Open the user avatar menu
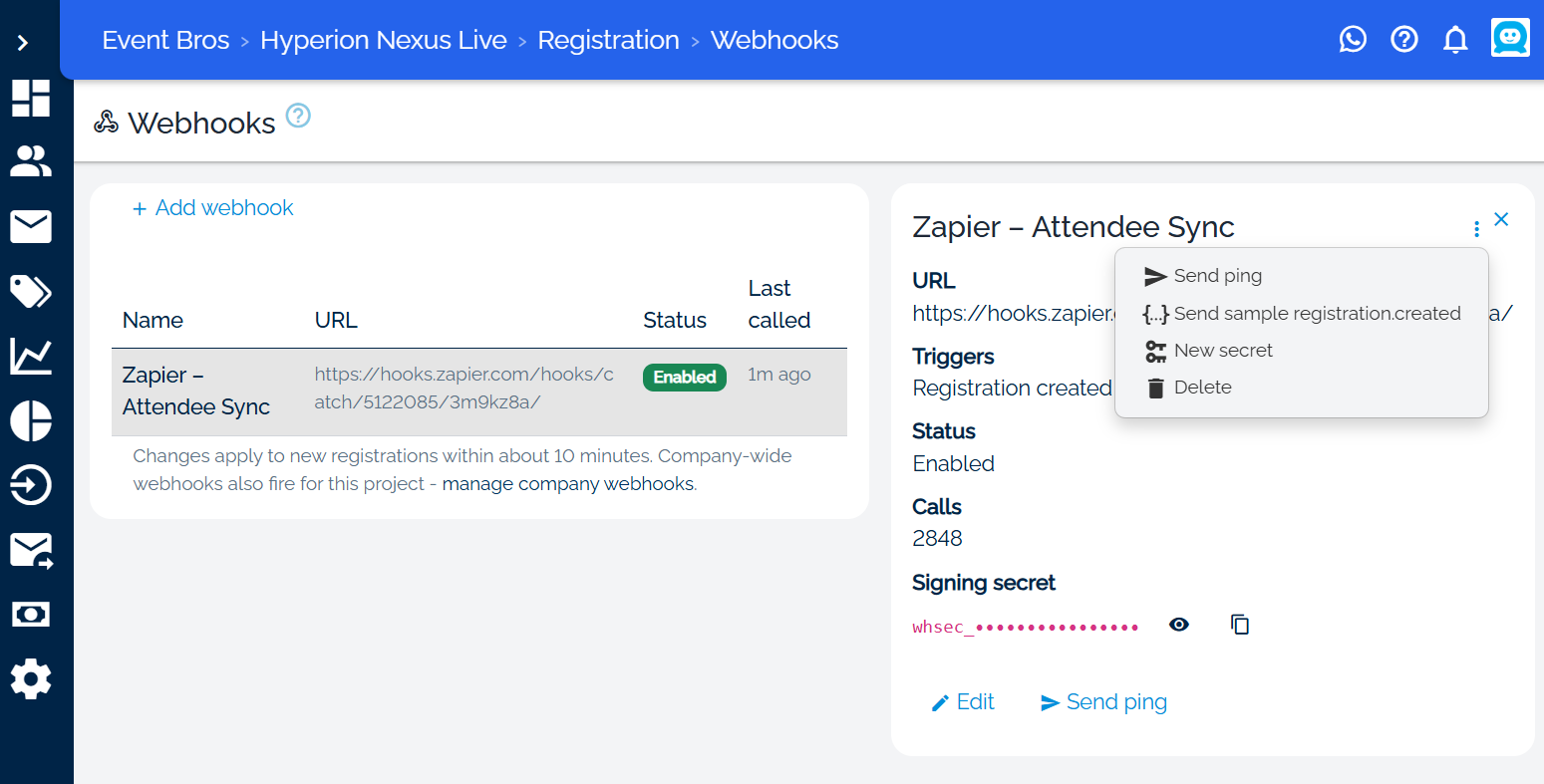 point(1510,38)
